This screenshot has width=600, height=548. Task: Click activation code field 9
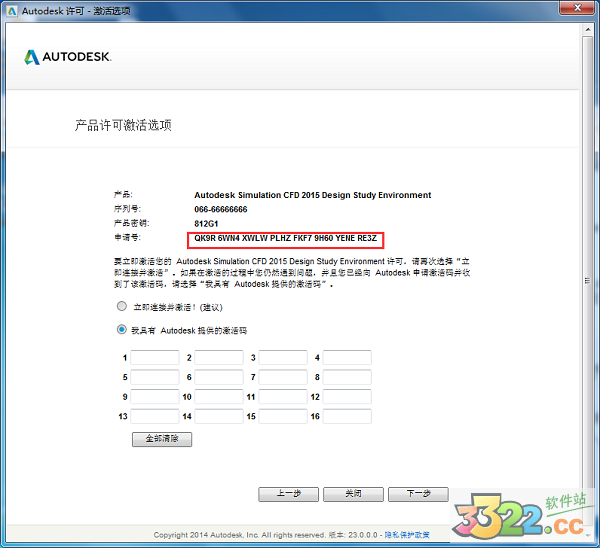155,396
